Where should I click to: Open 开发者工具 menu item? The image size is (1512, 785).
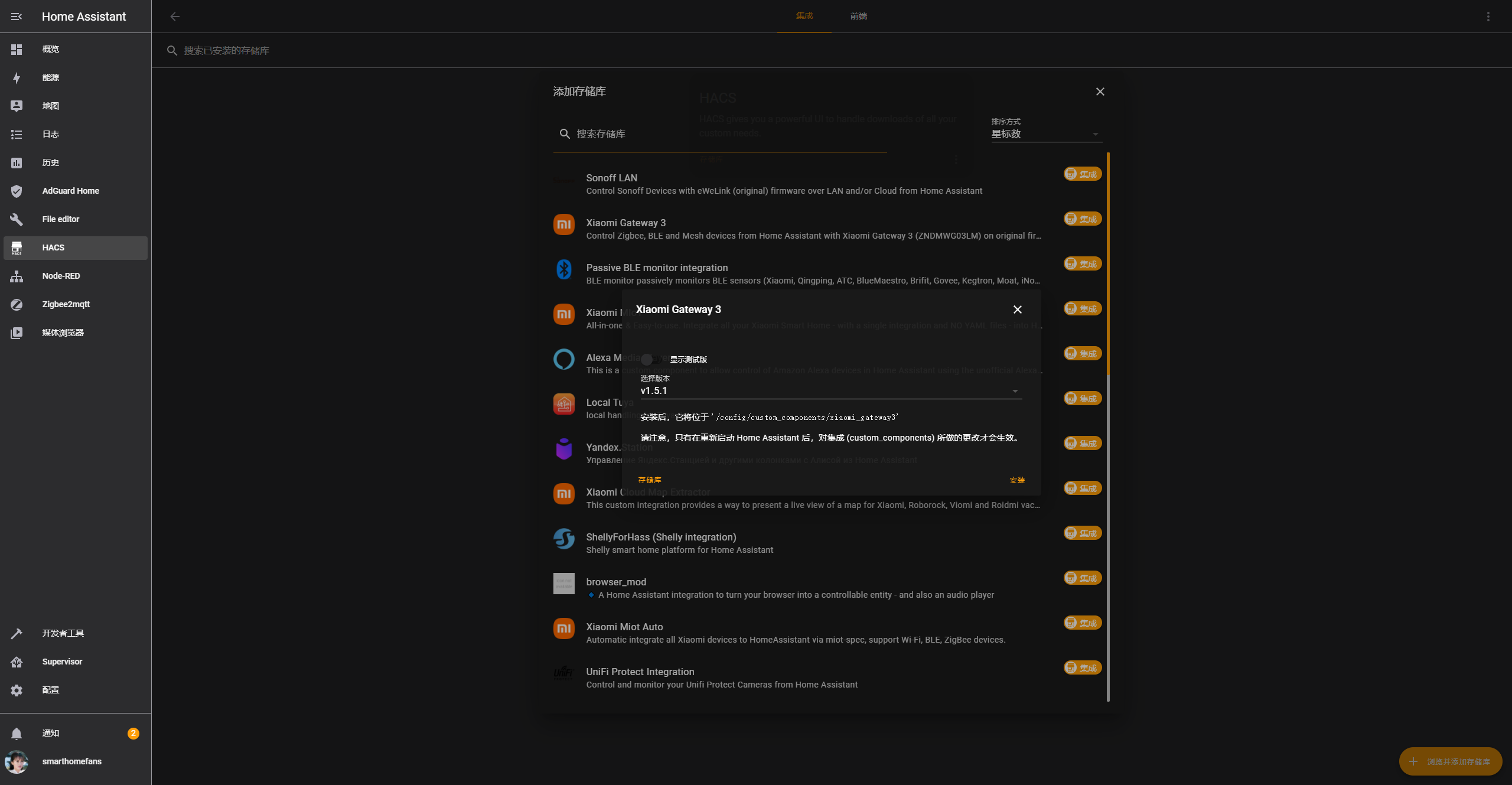pyautogui.click(x=76, y=633)
